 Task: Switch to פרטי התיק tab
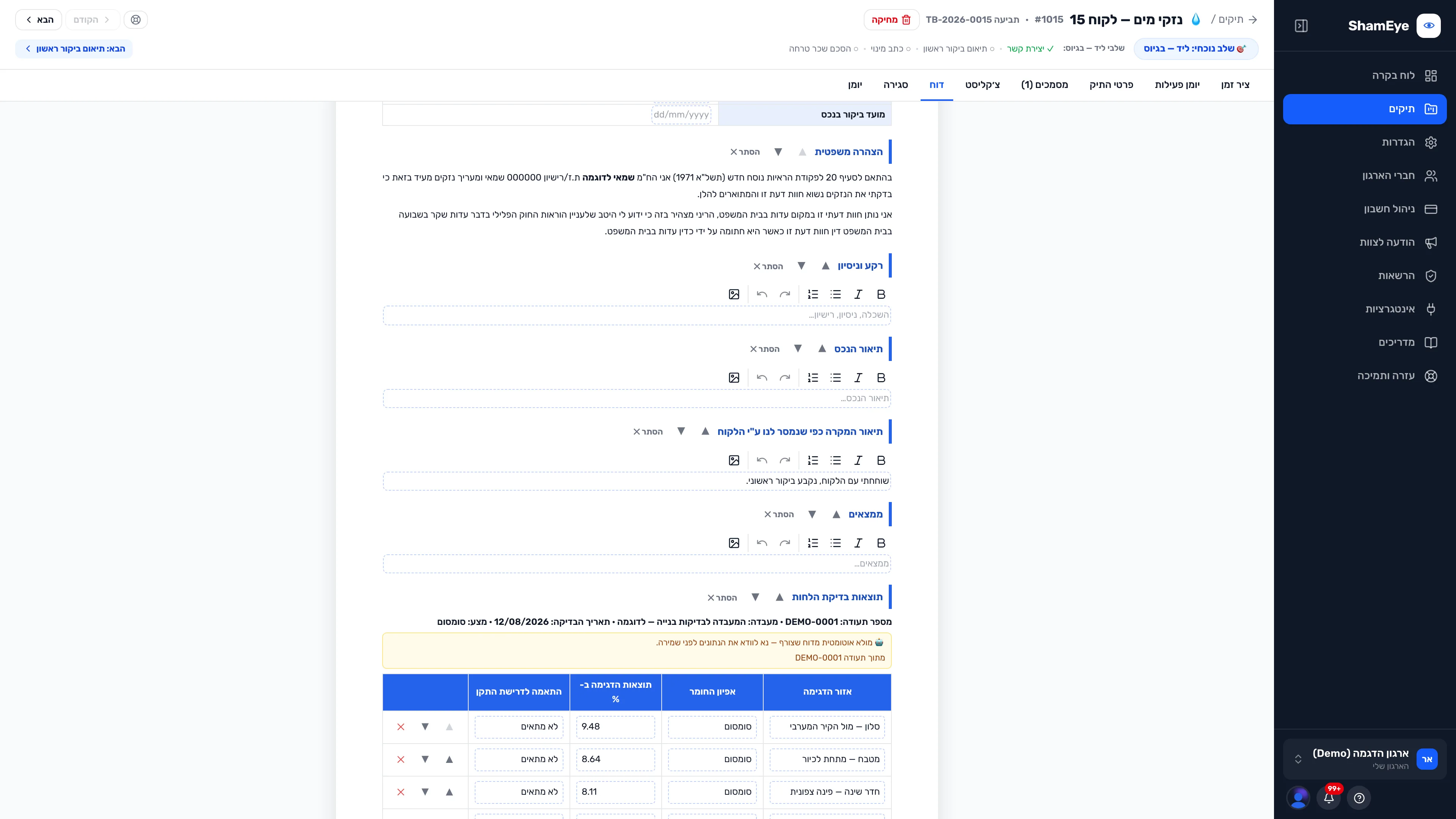(1111, 85)
